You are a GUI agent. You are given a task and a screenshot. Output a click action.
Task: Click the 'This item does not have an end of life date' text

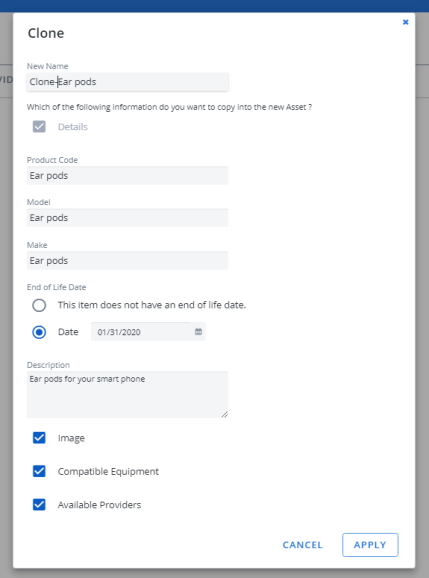tap(152, 305)
